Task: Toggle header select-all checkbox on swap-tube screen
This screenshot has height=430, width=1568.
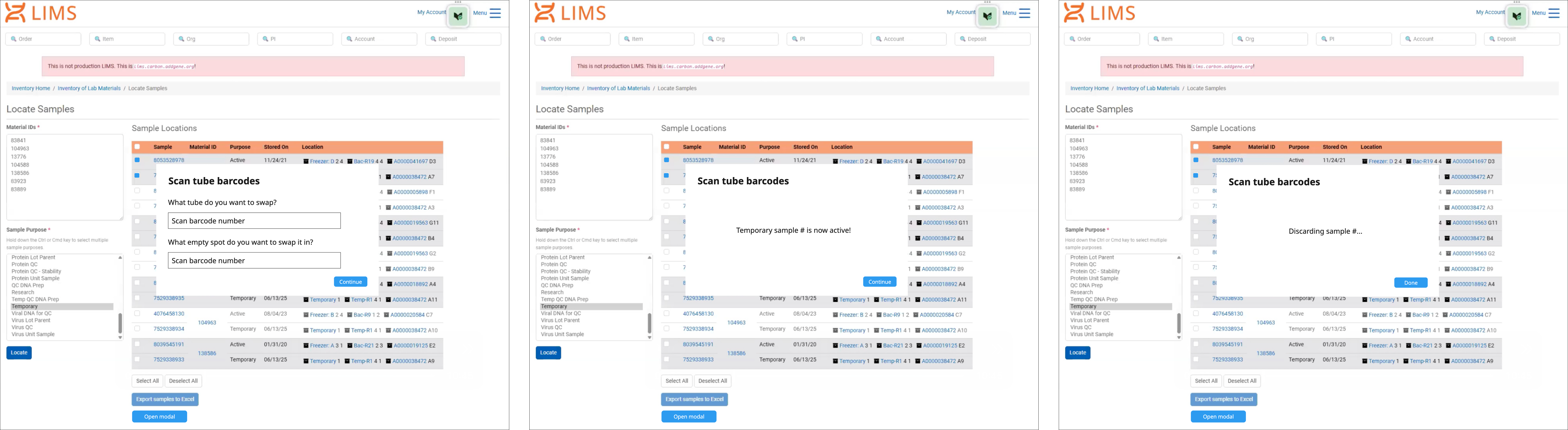Action: pos(137,147)
